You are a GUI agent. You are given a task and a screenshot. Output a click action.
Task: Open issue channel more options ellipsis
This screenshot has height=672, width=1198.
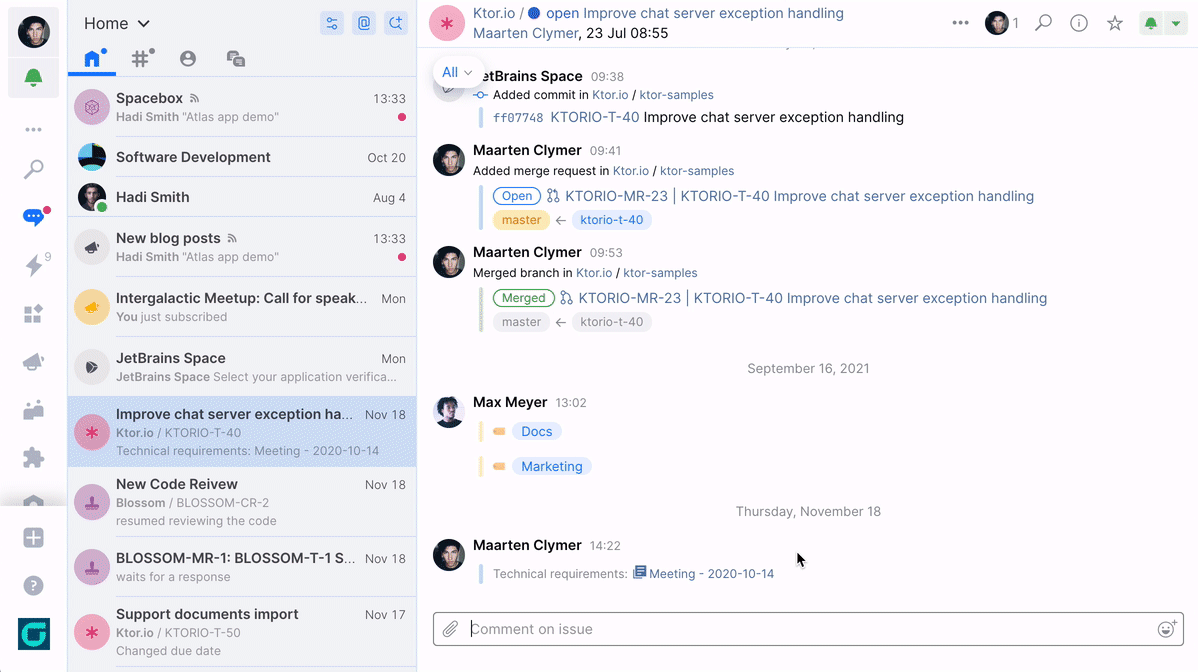(960, 23)
